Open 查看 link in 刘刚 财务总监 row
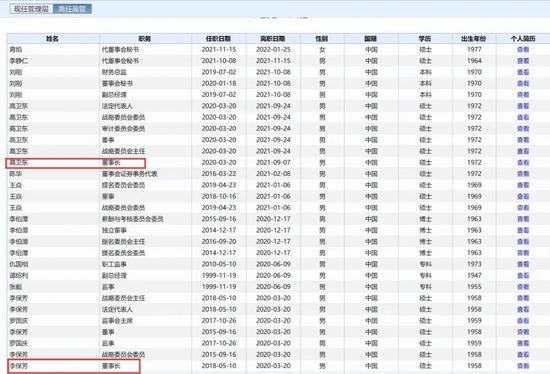Screen dimensions: 550x374 (523, 72)
